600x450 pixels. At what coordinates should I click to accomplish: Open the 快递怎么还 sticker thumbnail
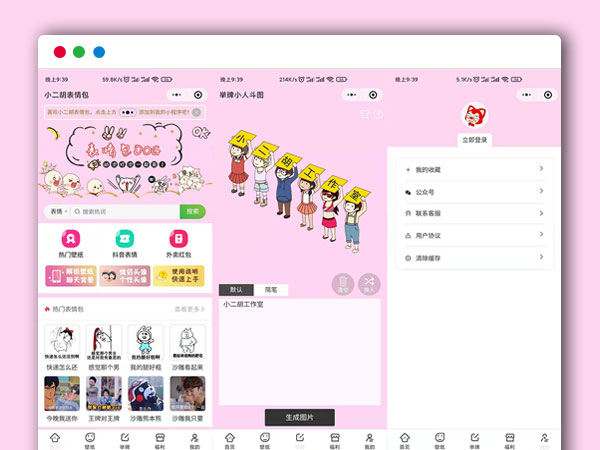(x=62, y=342)
